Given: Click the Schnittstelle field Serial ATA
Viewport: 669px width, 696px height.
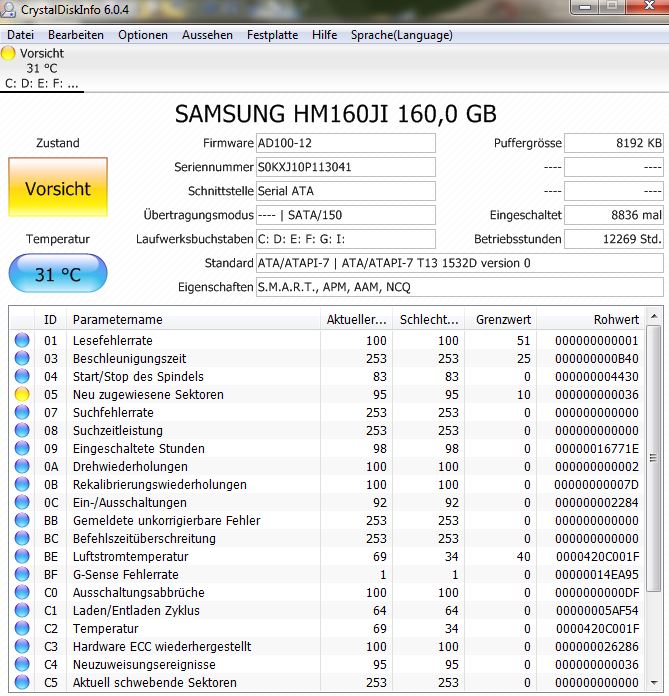Looking at the screenshot, I should 346,191.
